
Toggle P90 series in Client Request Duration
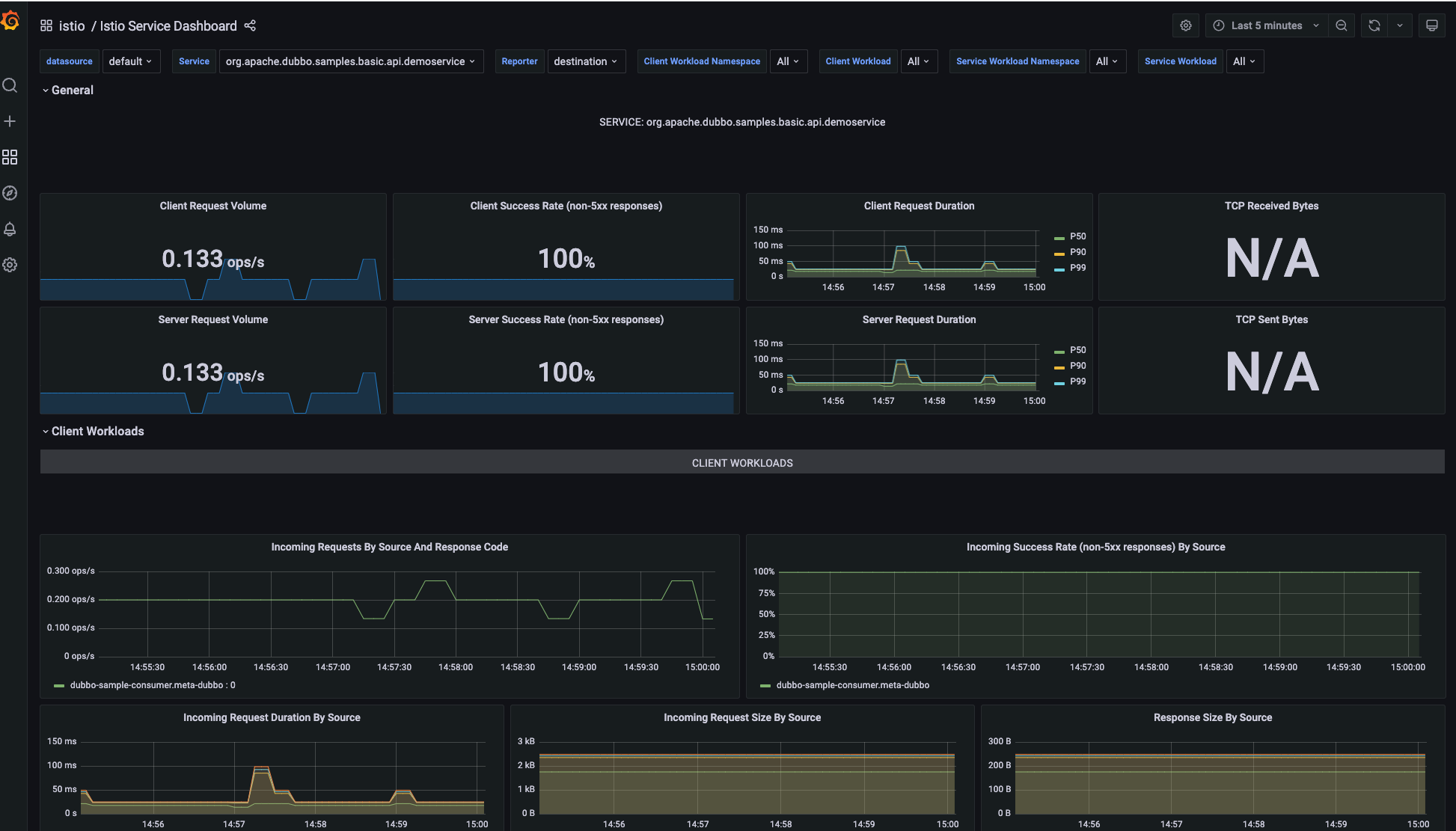(1077, 252)
